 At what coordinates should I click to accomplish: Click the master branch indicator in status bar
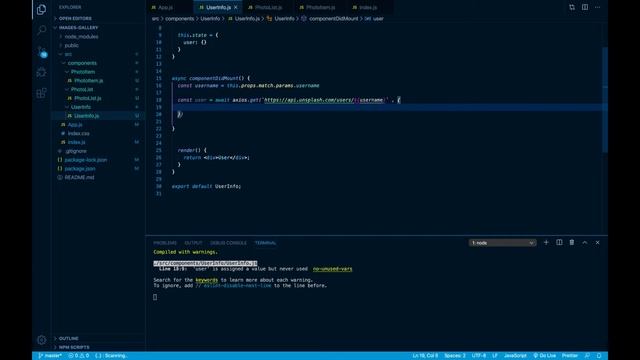50,356
